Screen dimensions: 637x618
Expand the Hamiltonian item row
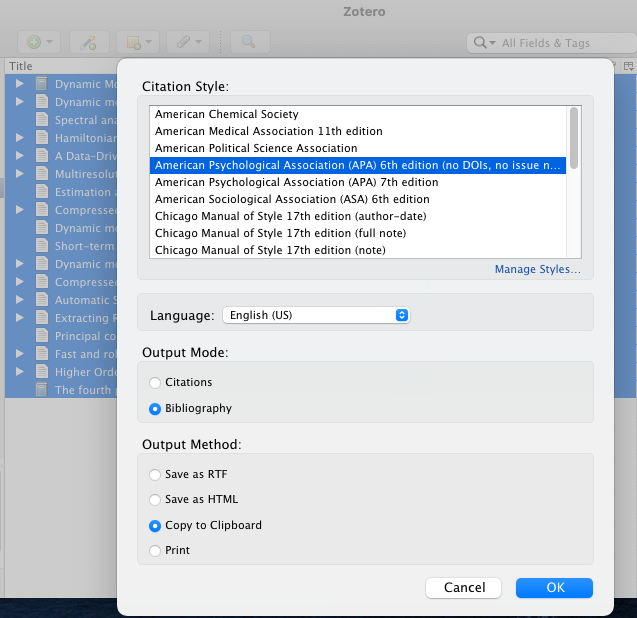[20, 138]
